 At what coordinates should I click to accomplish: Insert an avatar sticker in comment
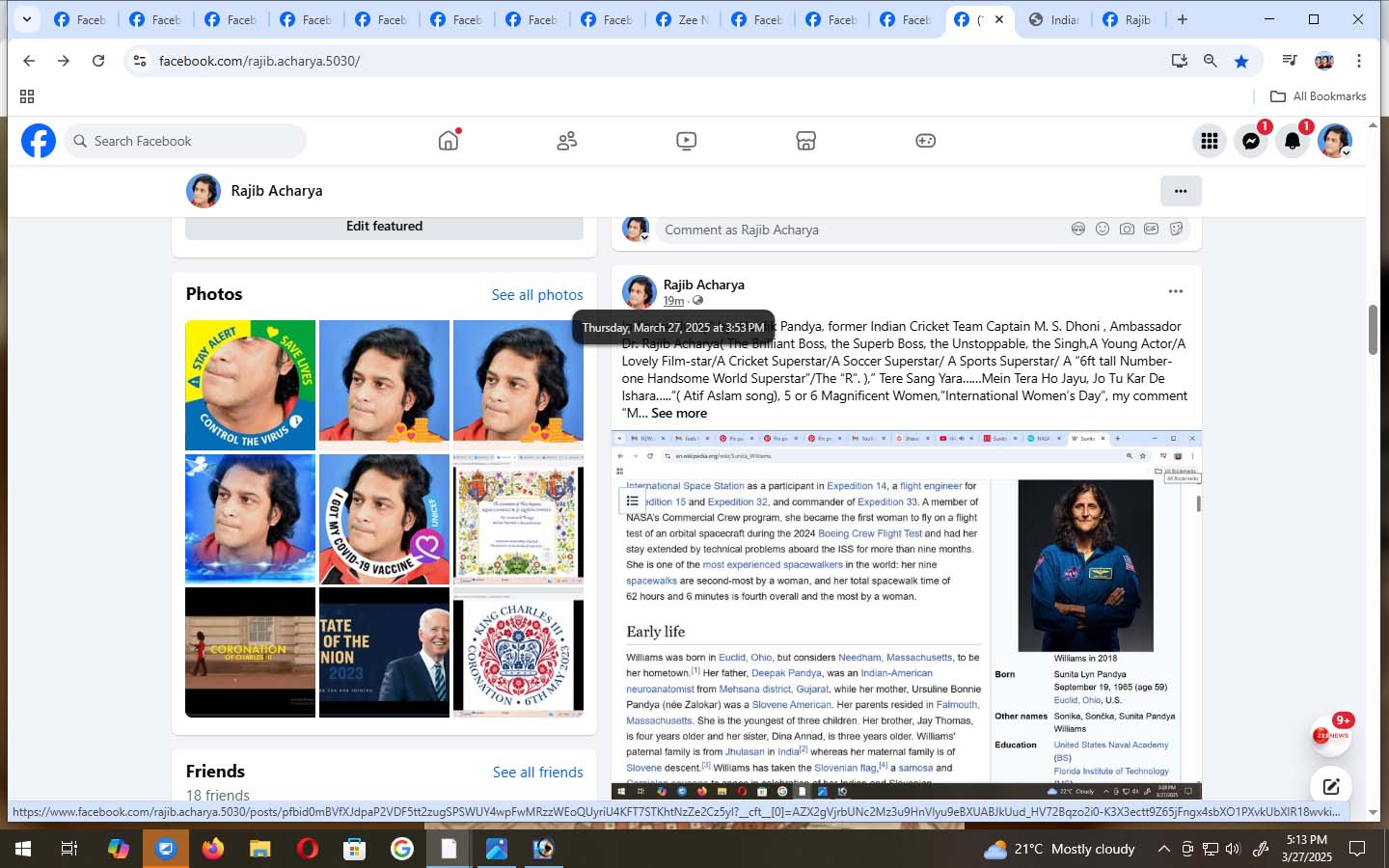[1078, 230]
